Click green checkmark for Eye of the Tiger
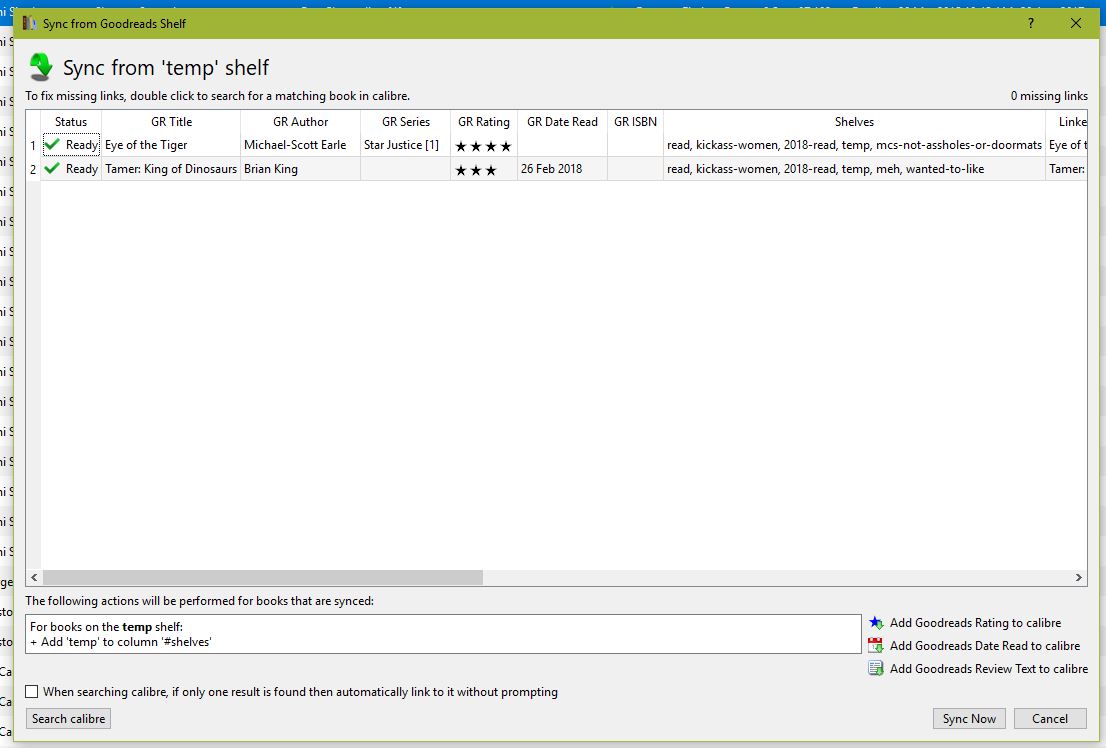This screenshot has height=748, width=1106. point(52,145)
